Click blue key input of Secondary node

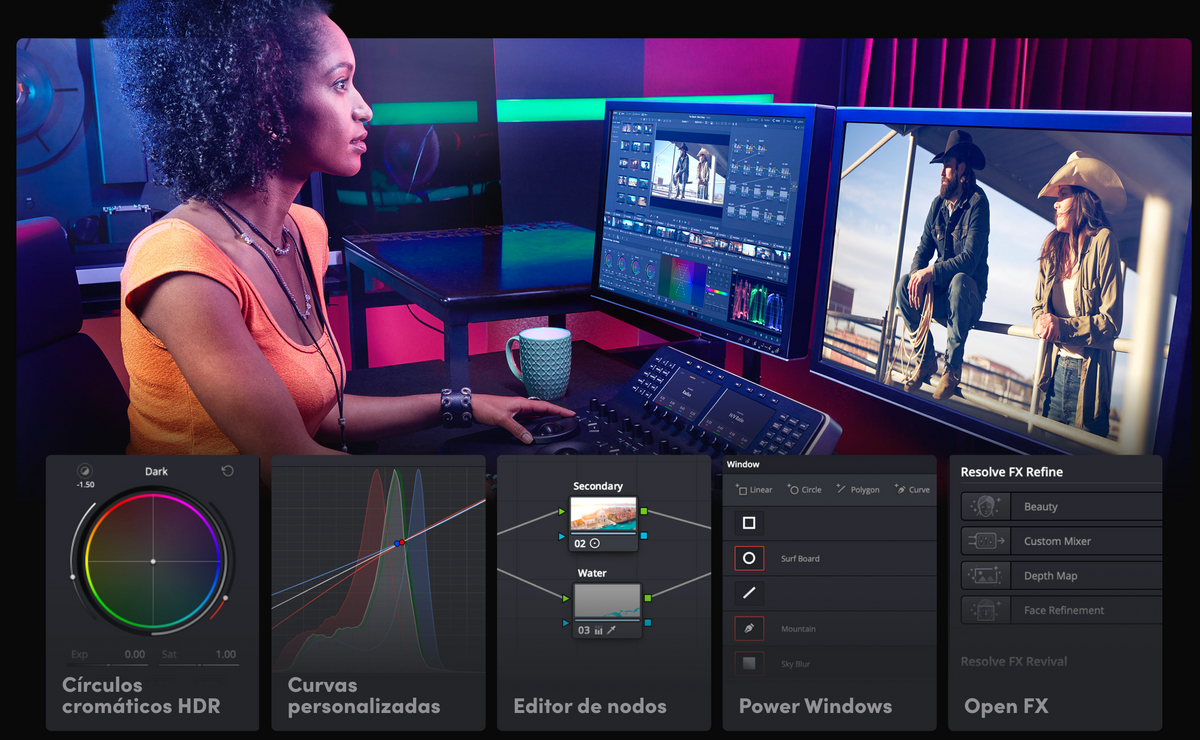coord(563,536)
